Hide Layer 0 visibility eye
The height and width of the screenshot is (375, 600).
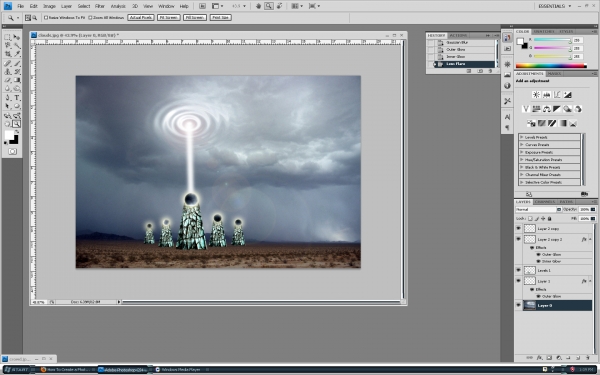click(518, 305)
